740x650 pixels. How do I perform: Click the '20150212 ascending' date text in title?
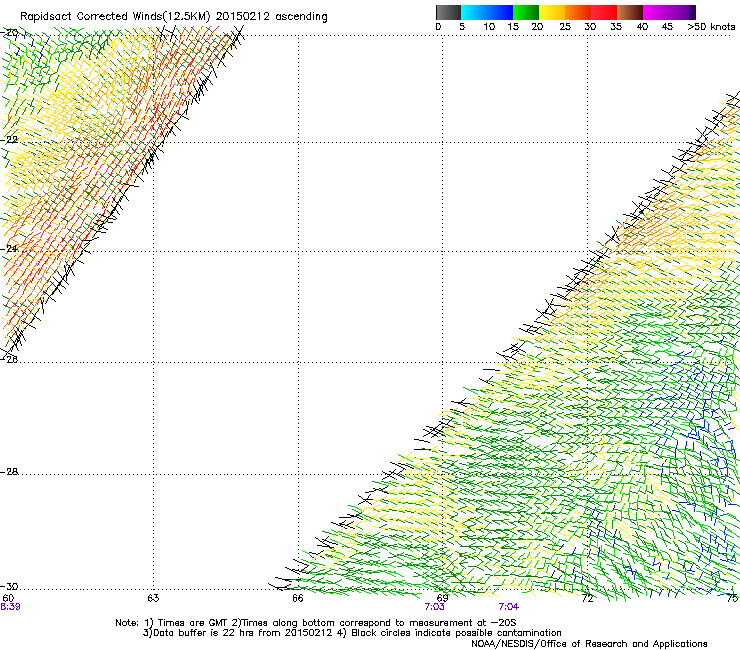271,17
